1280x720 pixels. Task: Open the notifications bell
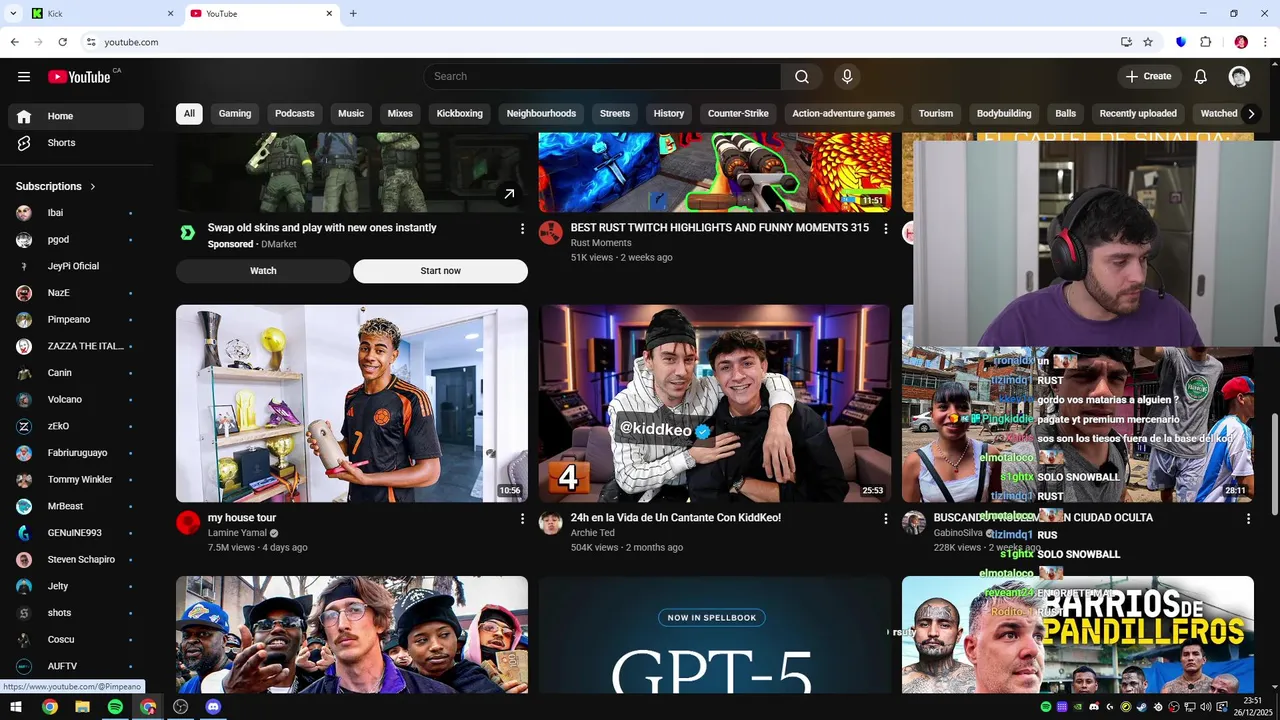click(x=1201, y=77)
